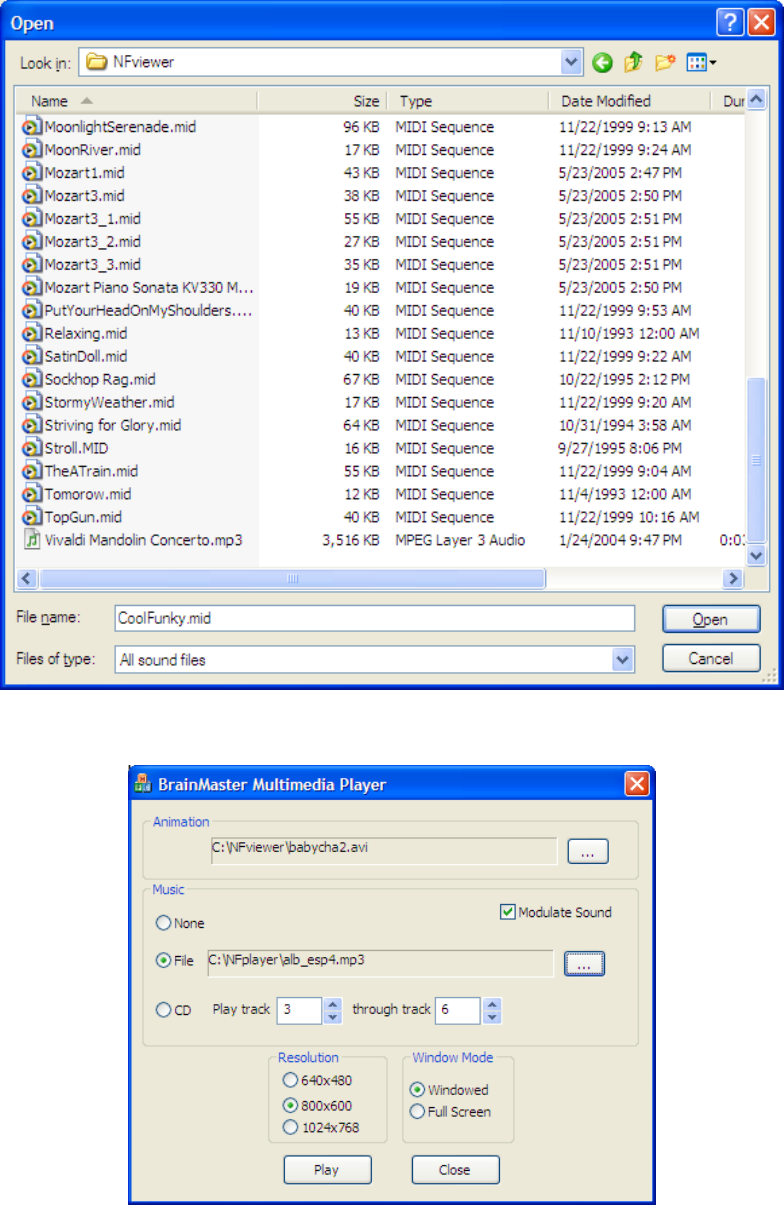Click the TopGun.mid file icon

(32, 517)
